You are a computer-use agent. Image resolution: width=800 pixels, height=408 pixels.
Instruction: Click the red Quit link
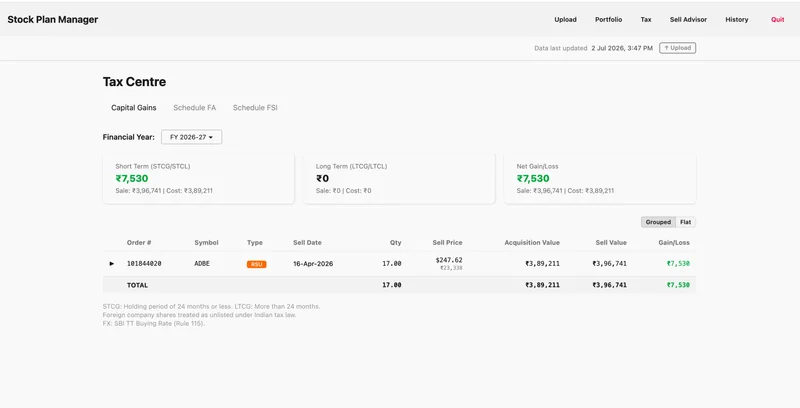point(778,19)
